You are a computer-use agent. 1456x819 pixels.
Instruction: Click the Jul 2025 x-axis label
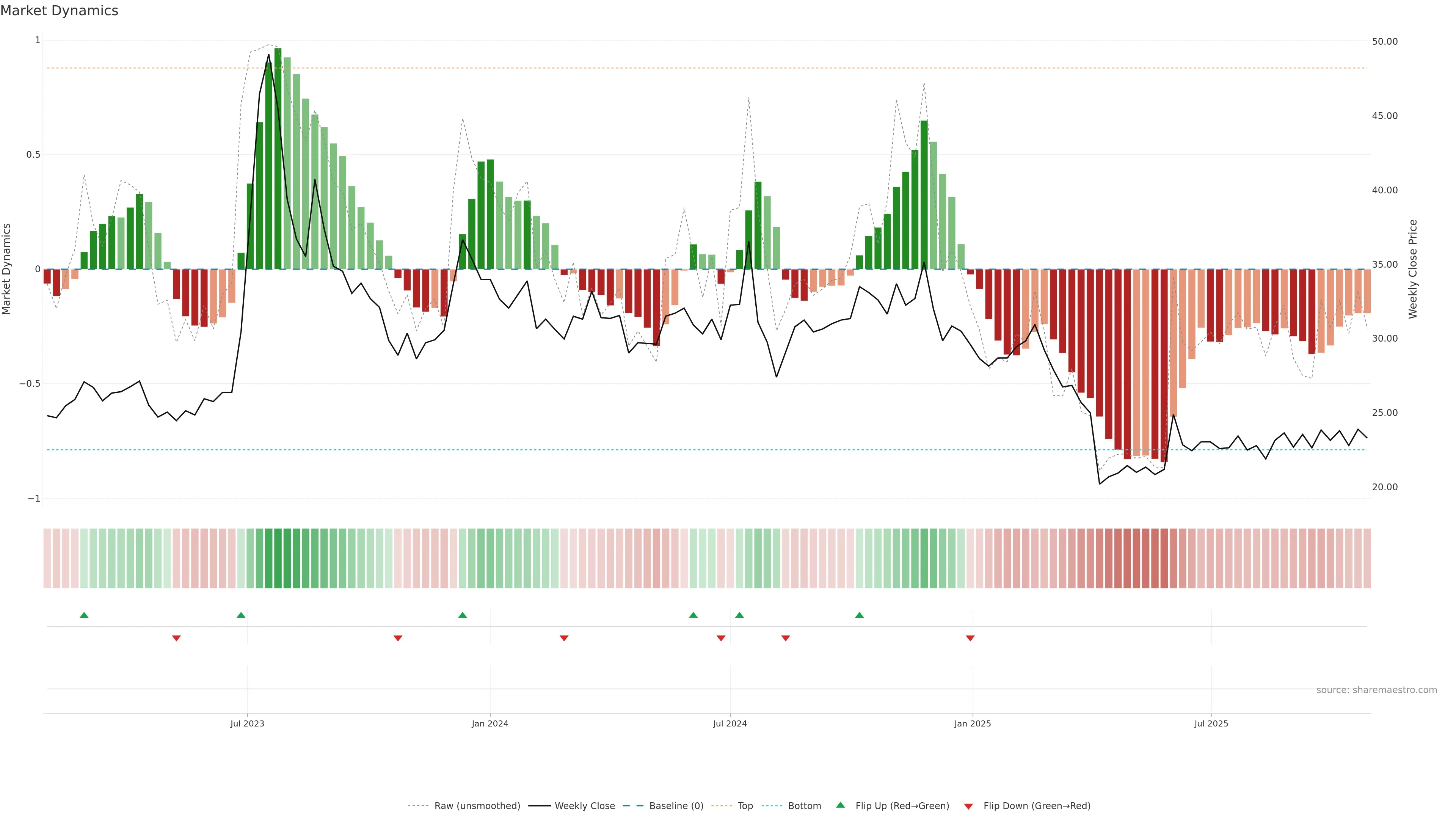tap(1211, 723)
